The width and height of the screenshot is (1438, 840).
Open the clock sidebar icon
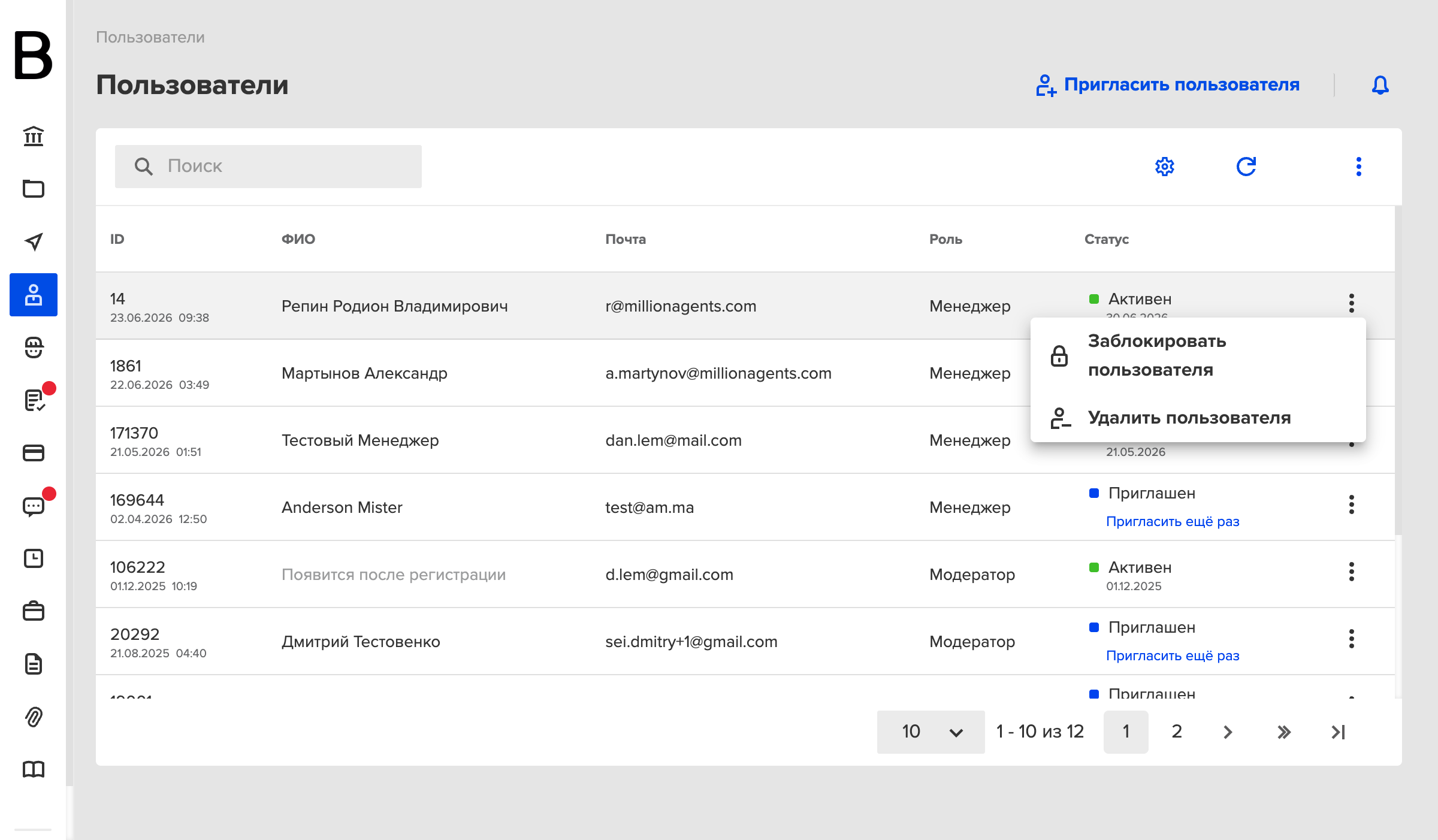pos(34,558)
